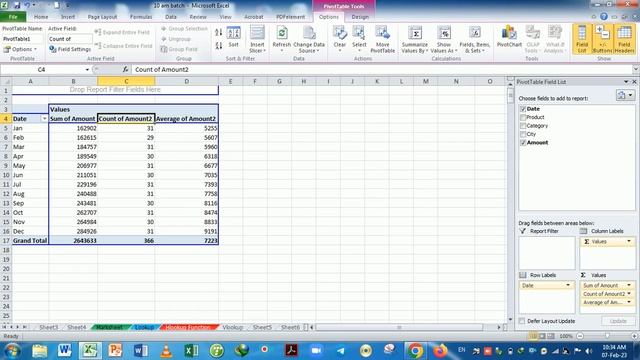Screen dimensions: 640x360
Task: Select the Lookup sheet tab
Action: (144, 327)
